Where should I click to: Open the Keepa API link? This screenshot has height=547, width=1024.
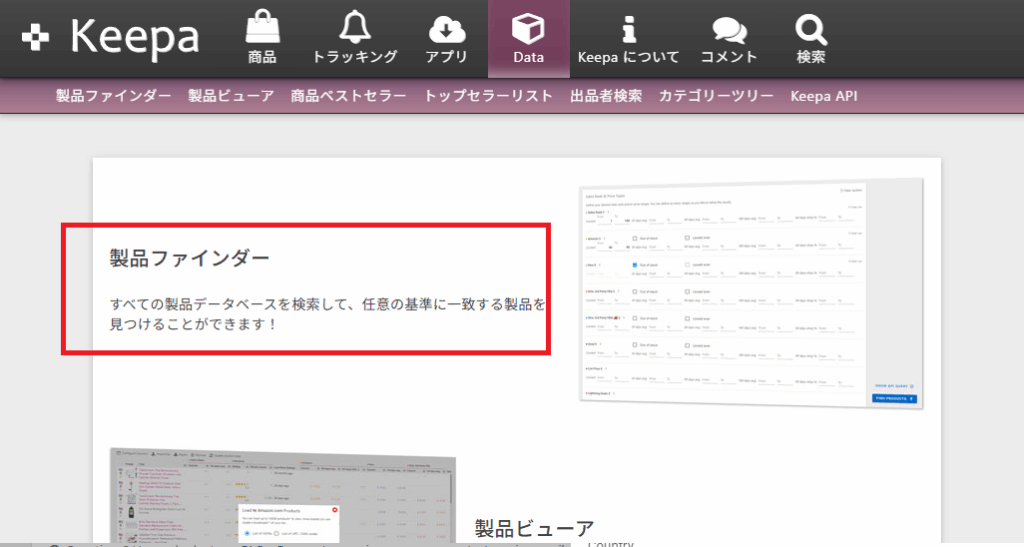tap(824, 97)
